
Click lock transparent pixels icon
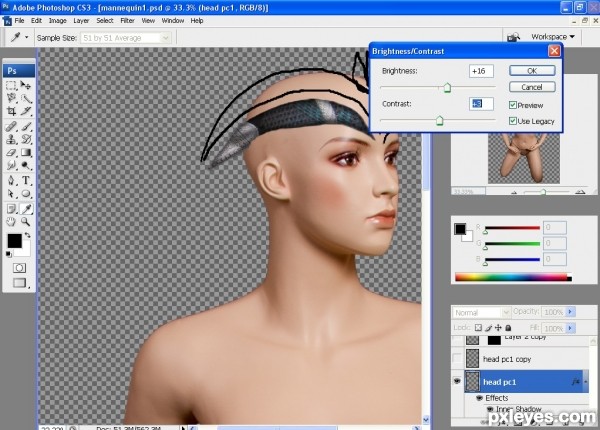[x=478, y=327]
